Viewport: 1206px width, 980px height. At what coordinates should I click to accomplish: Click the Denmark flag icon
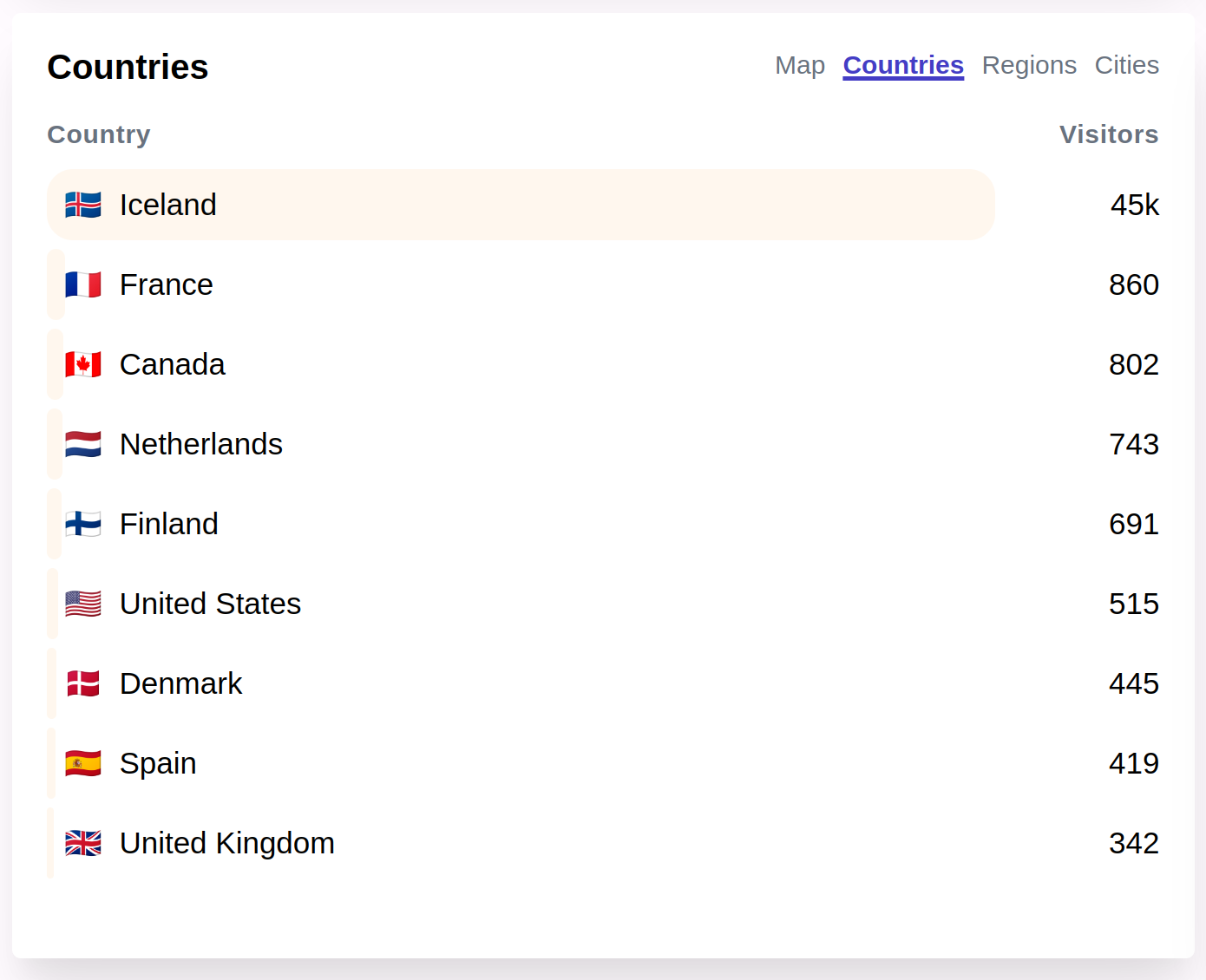[83, 683]
